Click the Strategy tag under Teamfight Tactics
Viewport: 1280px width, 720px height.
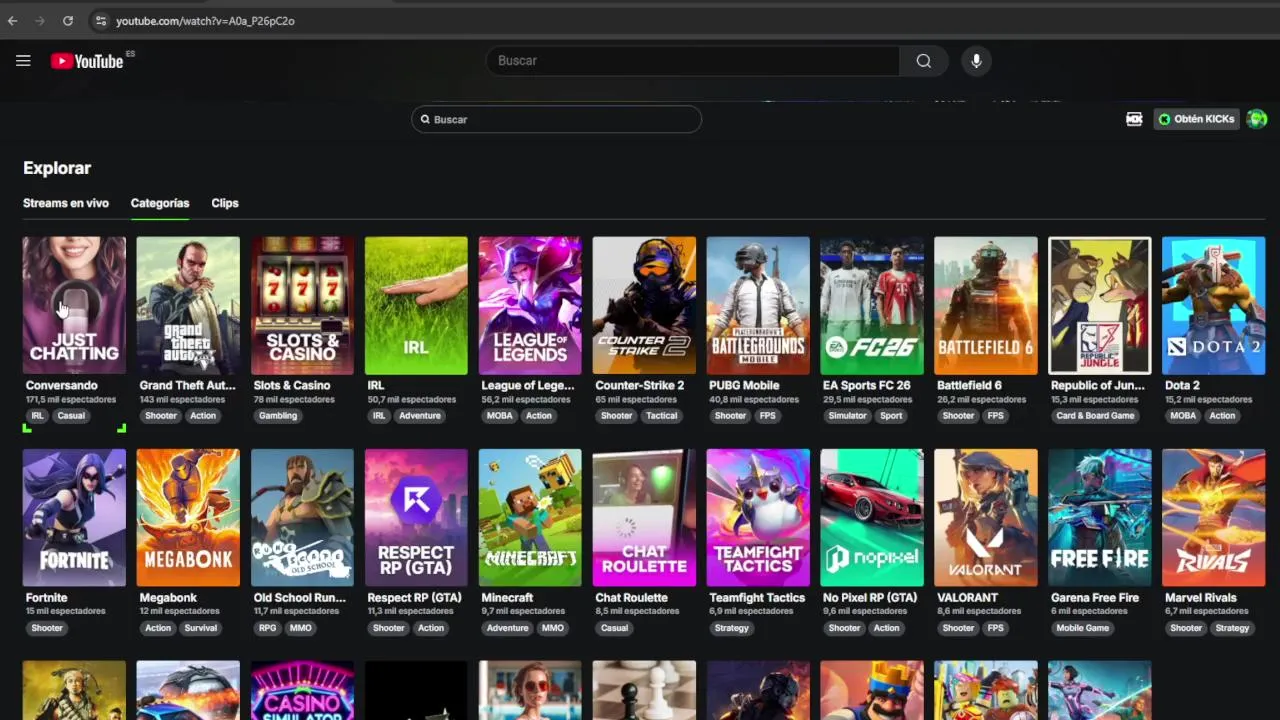(732, 628)
